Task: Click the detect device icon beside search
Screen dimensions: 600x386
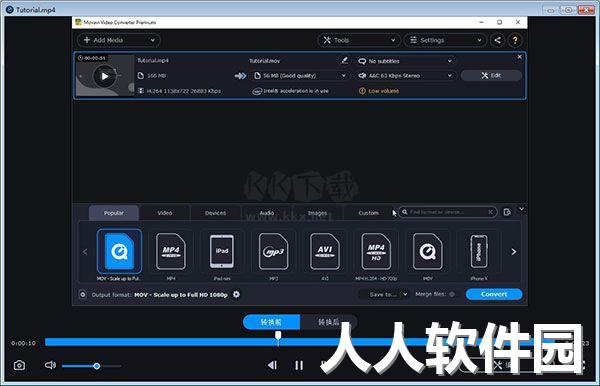Action: point(507,212)
